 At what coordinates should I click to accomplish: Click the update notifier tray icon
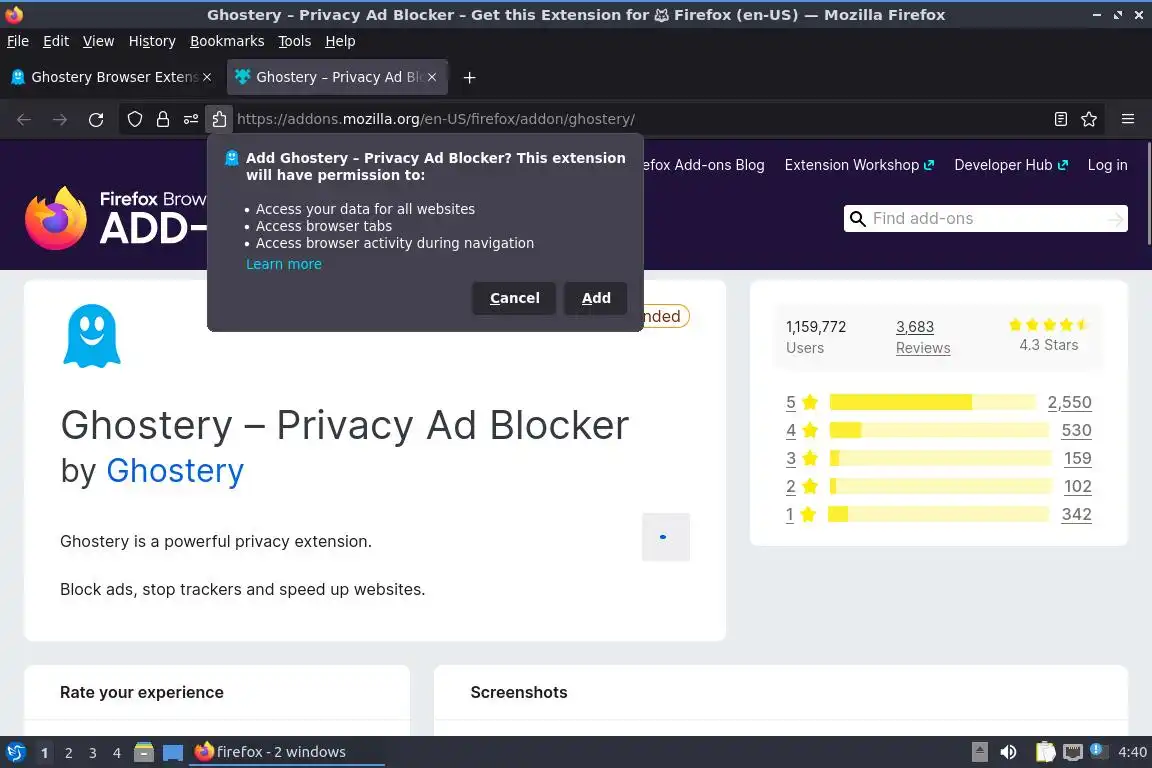[x=1097, y=750]
